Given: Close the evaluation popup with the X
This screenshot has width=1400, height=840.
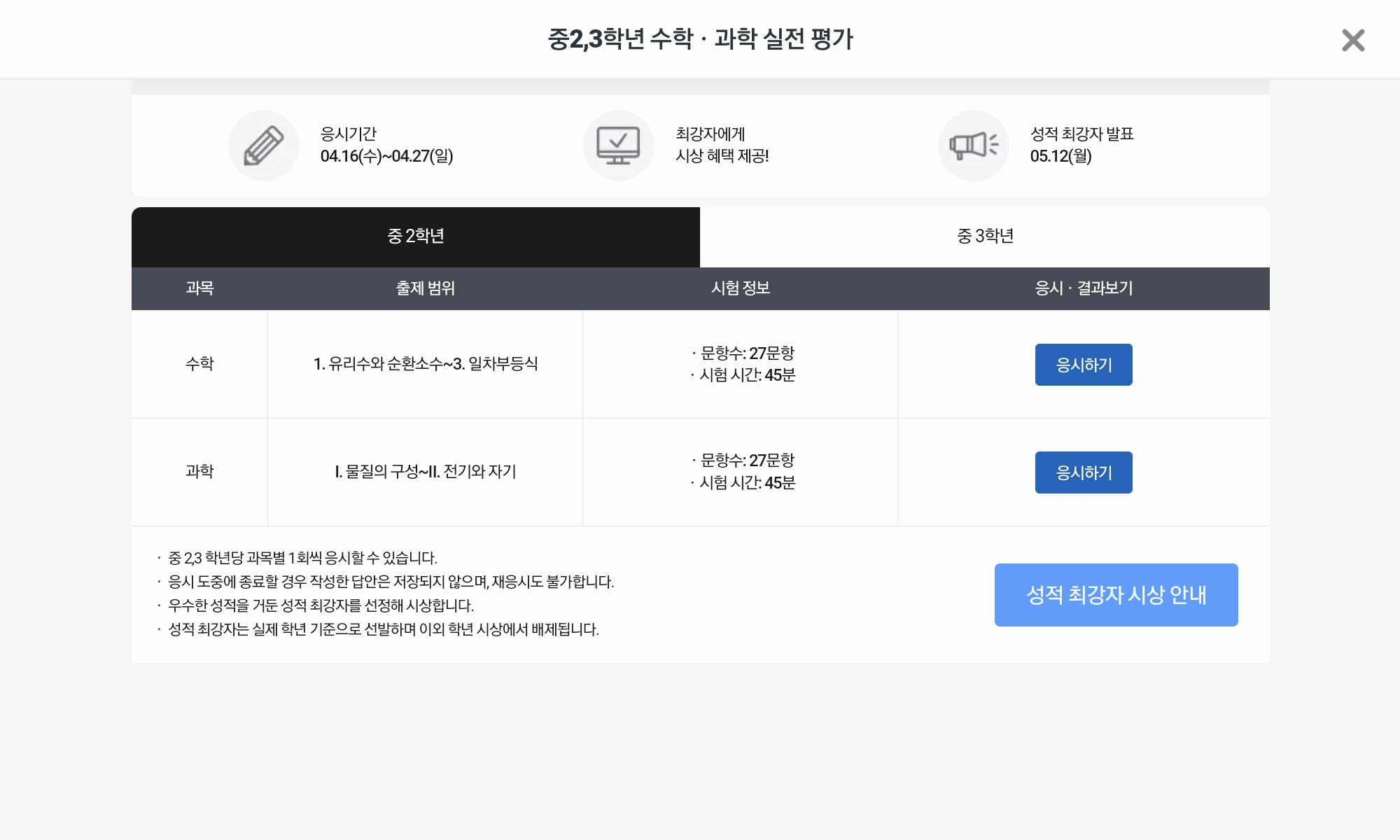Looking at the screenshot, I should [x=1353, y=41].
